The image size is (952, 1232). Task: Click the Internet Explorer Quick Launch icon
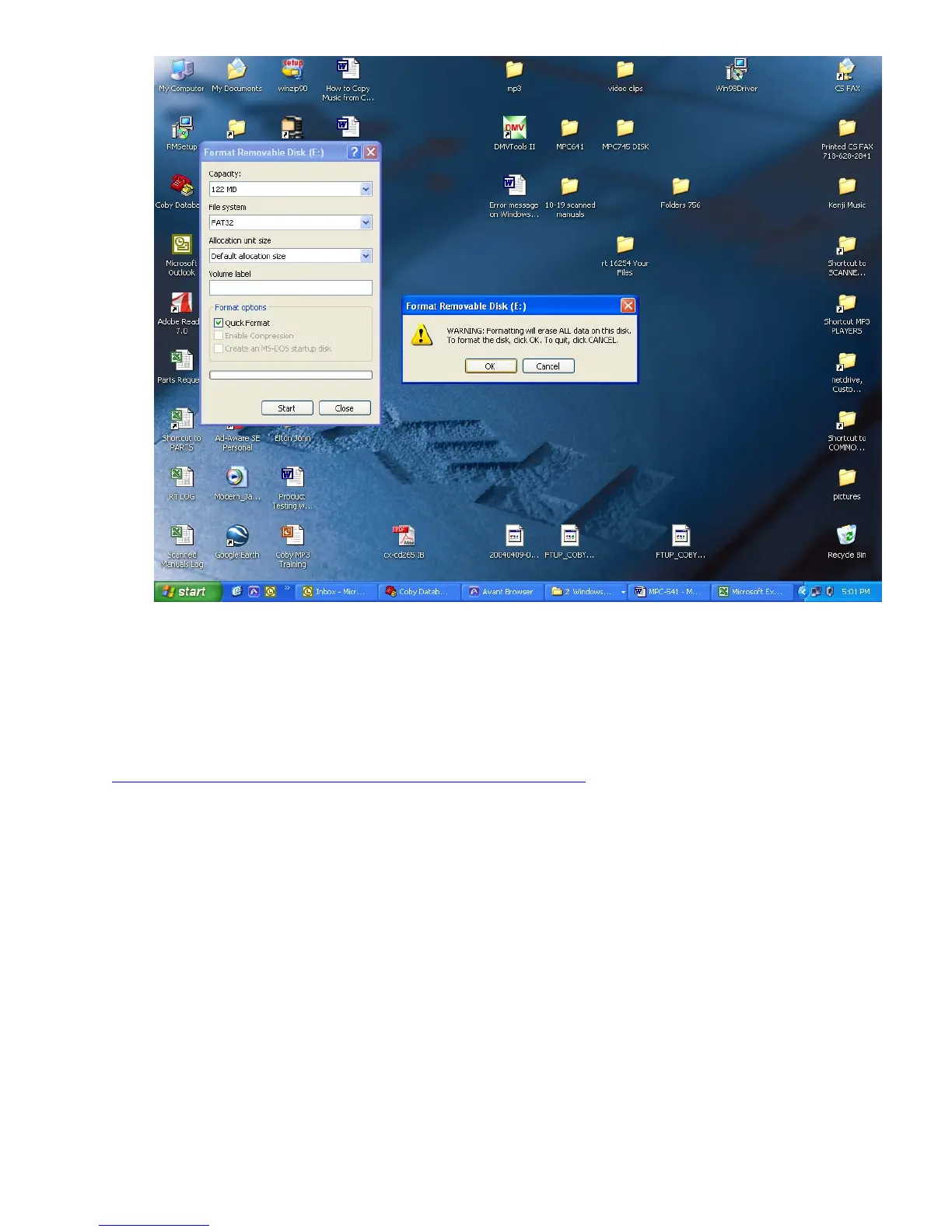tap(237, 592)
